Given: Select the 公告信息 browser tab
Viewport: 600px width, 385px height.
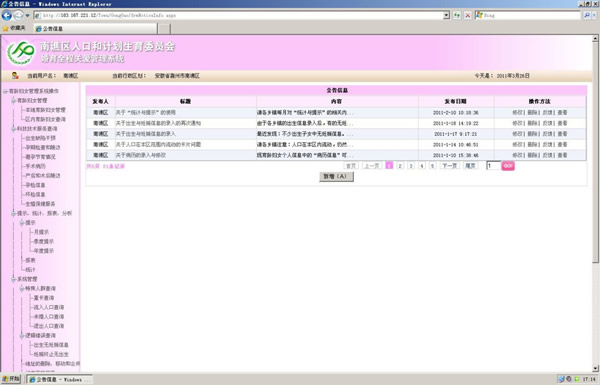Looking at the screenshot, I should [96, 29].
